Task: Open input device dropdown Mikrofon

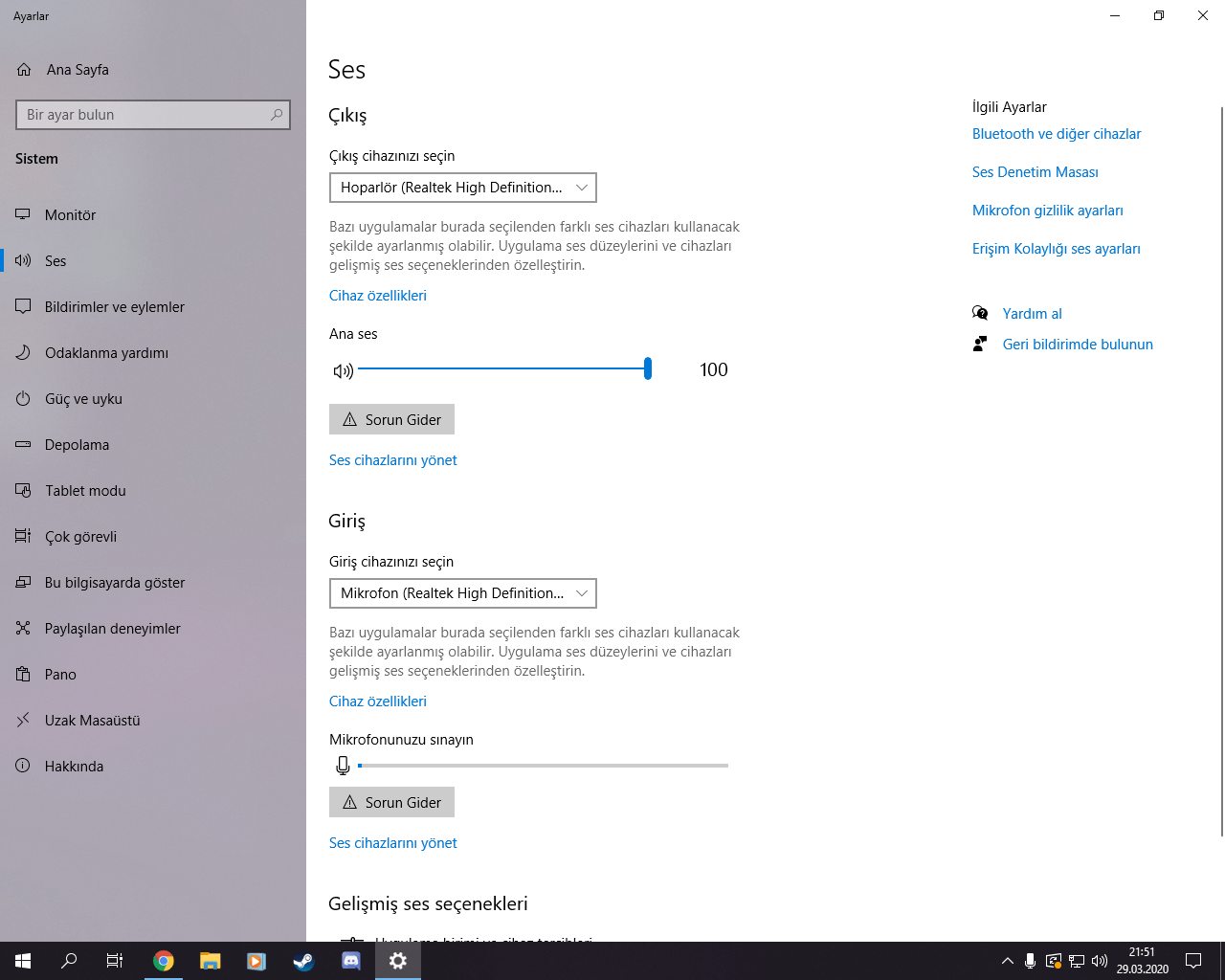Action: [463, 593]
